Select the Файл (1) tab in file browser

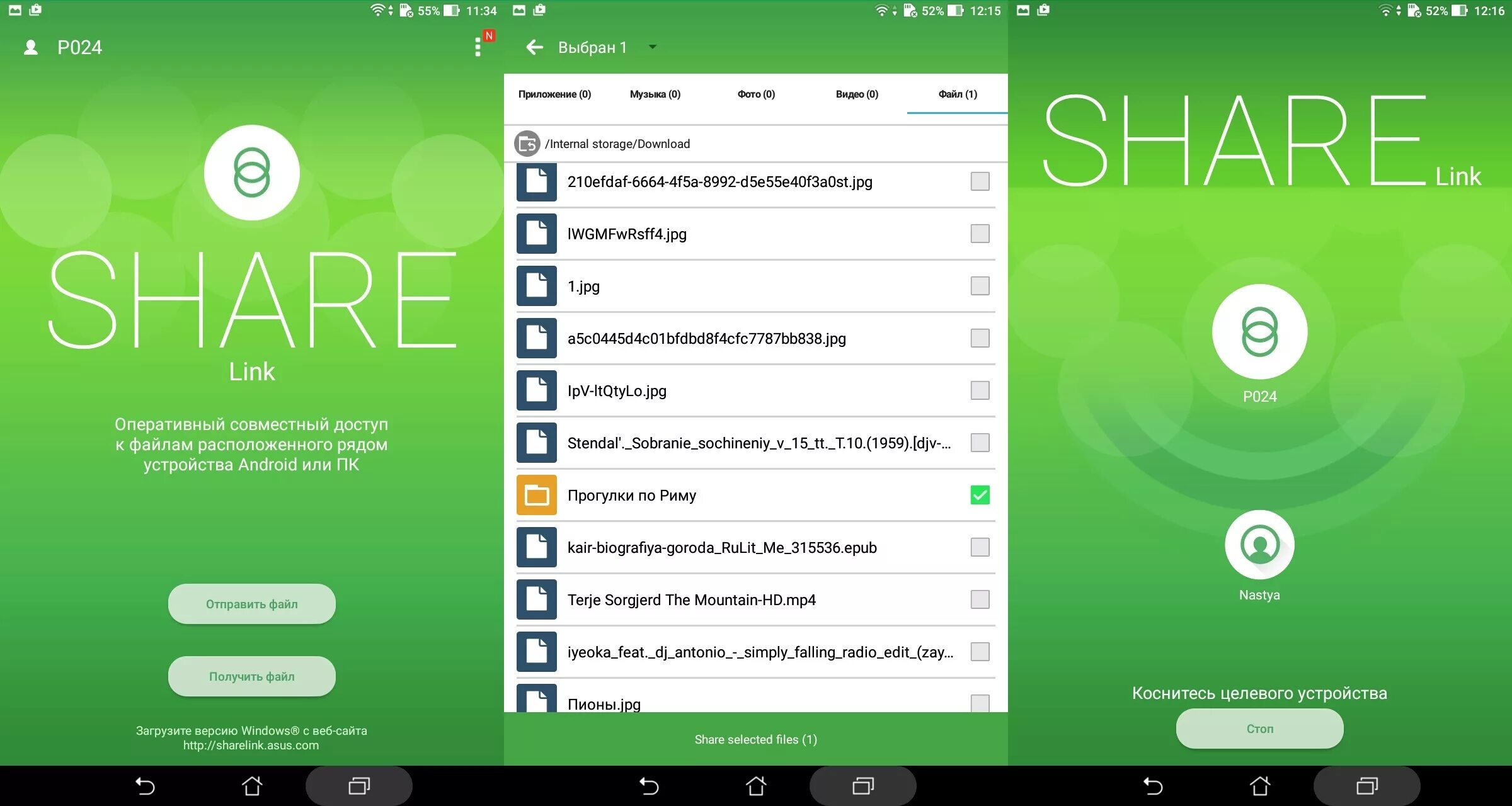[x=957, y=93]
